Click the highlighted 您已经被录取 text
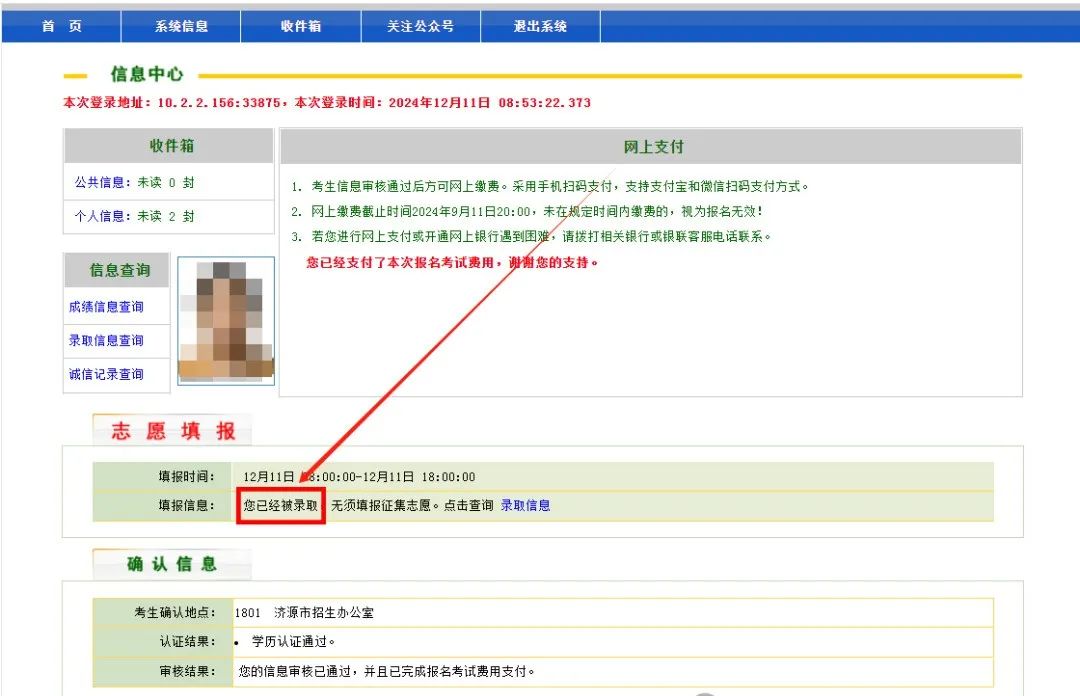Screen dimensions: 1080x696 click(x=281, y=506)
